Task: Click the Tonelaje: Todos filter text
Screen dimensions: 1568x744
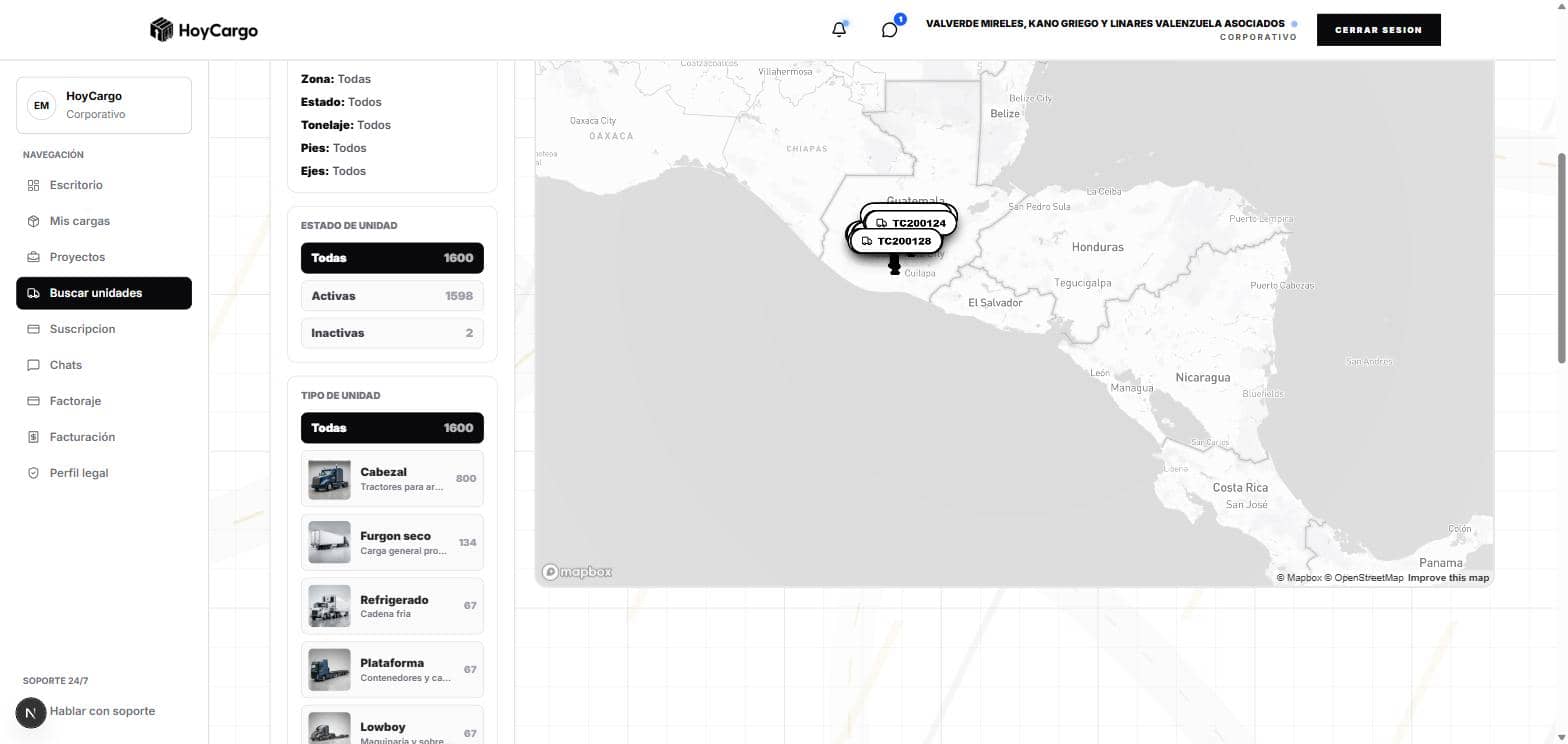Action: click(x=346, y=125)
